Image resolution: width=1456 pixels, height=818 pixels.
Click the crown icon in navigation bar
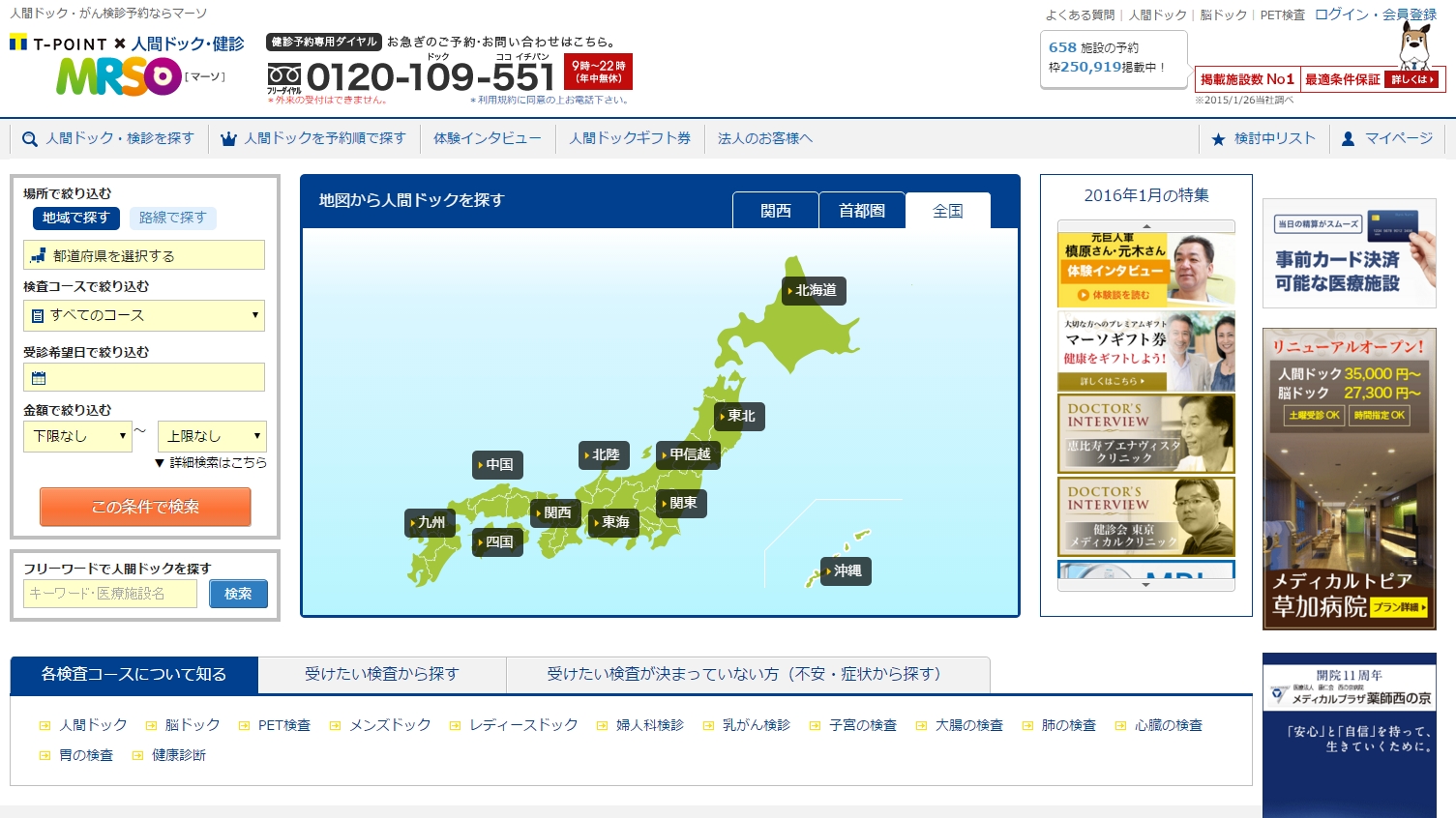(x=228, y=139)
